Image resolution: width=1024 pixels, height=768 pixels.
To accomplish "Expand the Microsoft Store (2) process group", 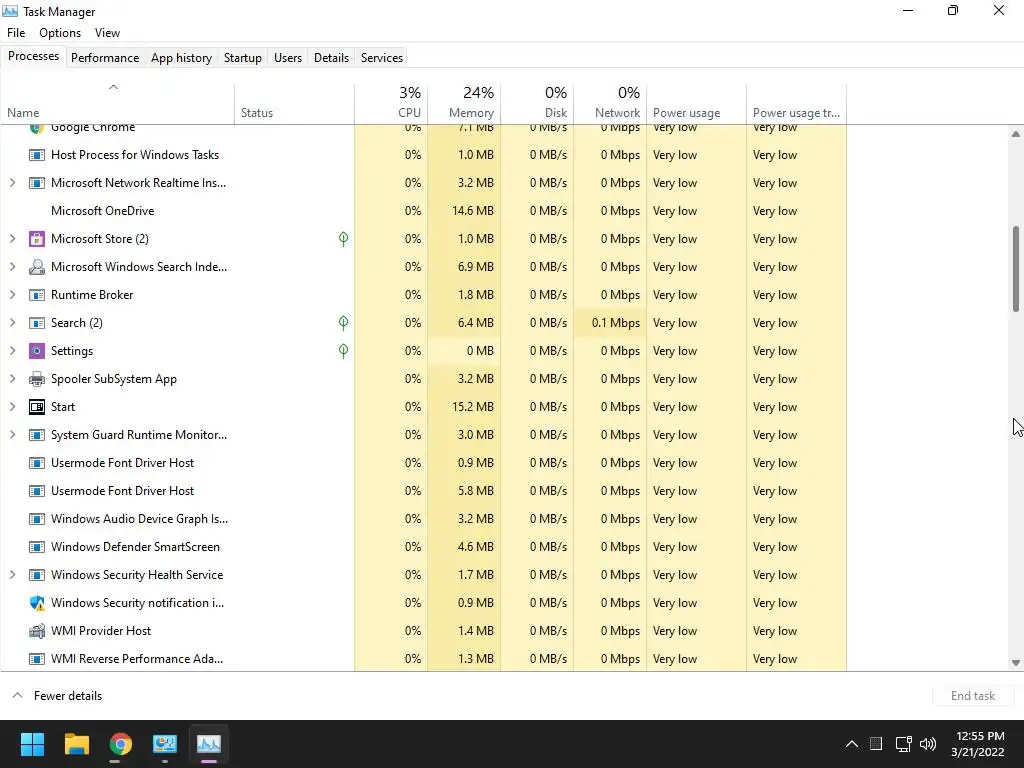I will coord(12,239).
